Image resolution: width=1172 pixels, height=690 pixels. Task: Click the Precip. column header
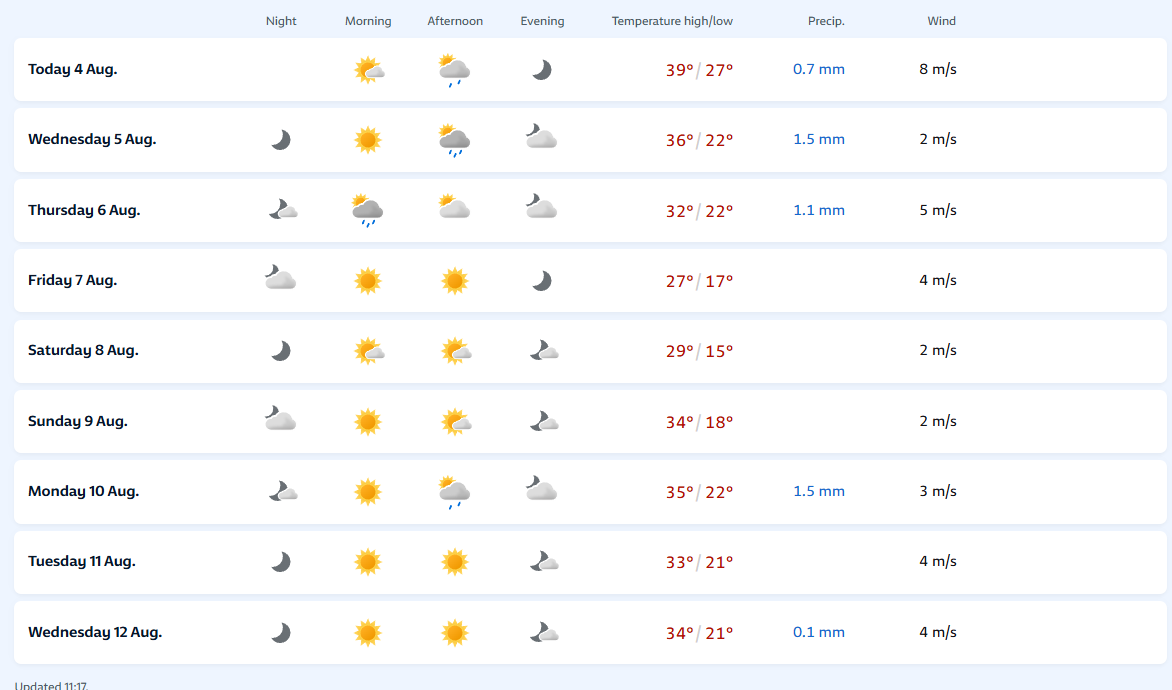(x=826, y=21)
